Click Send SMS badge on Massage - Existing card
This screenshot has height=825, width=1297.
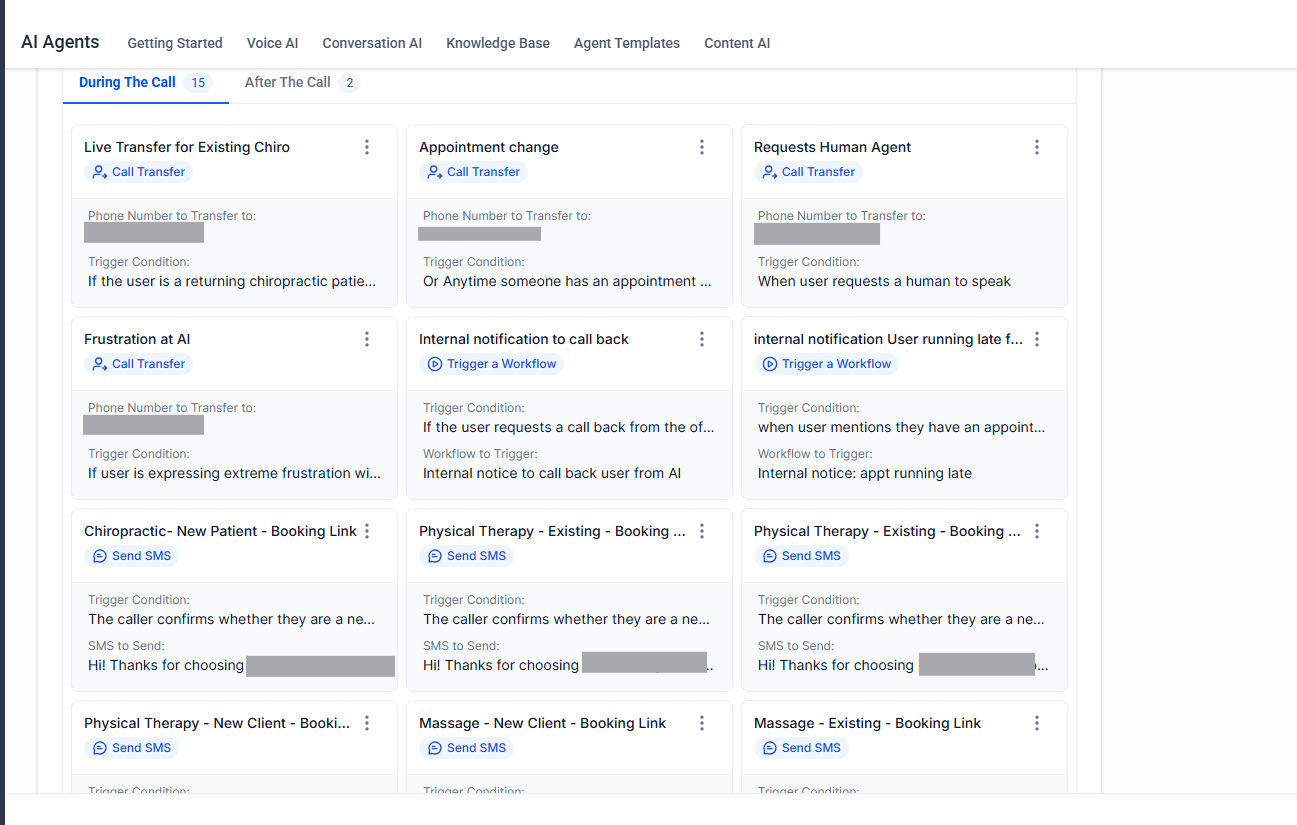802,748
